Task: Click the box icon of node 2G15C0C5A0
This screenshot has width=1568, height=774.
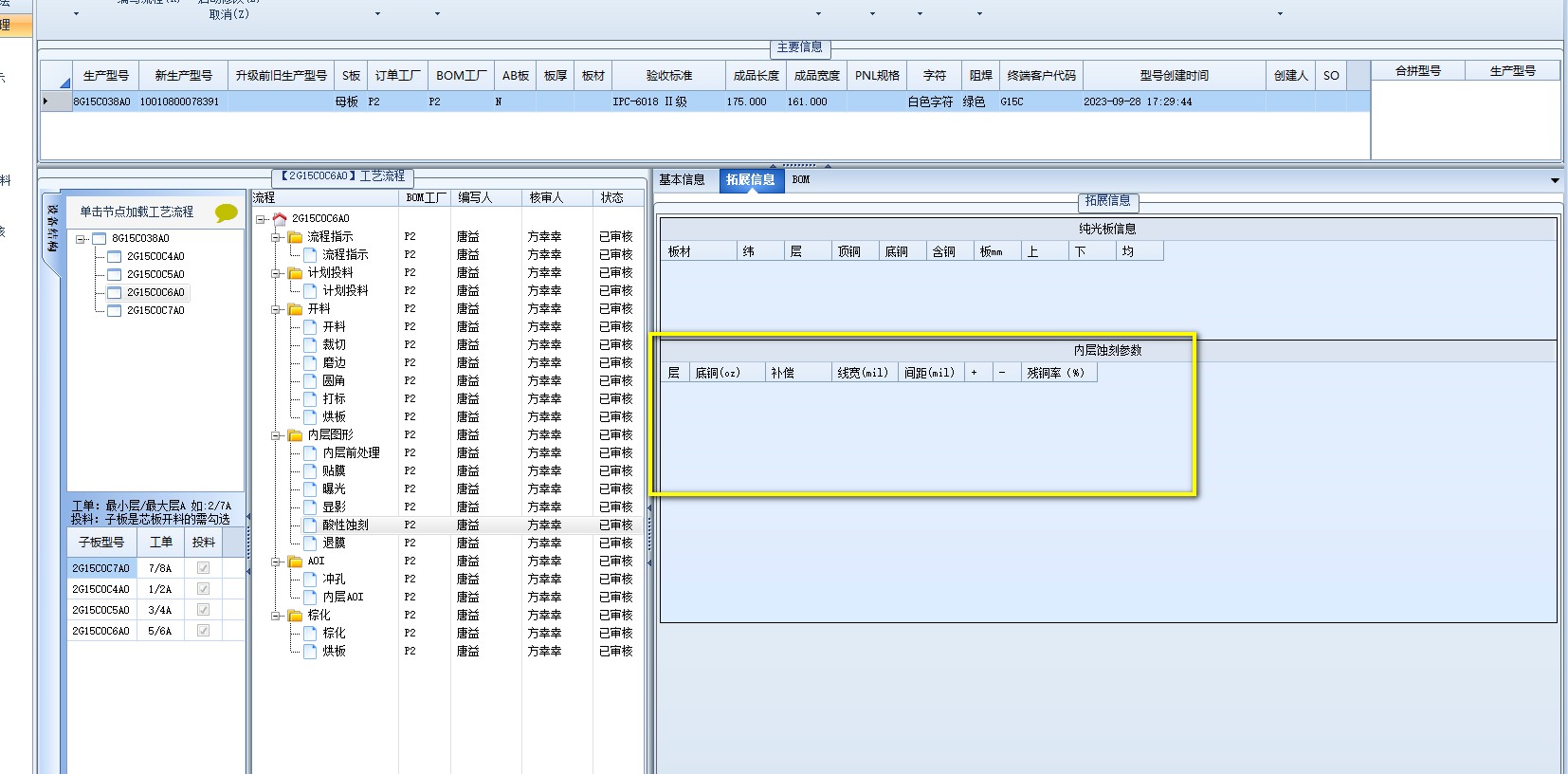Action: (115, 274)
